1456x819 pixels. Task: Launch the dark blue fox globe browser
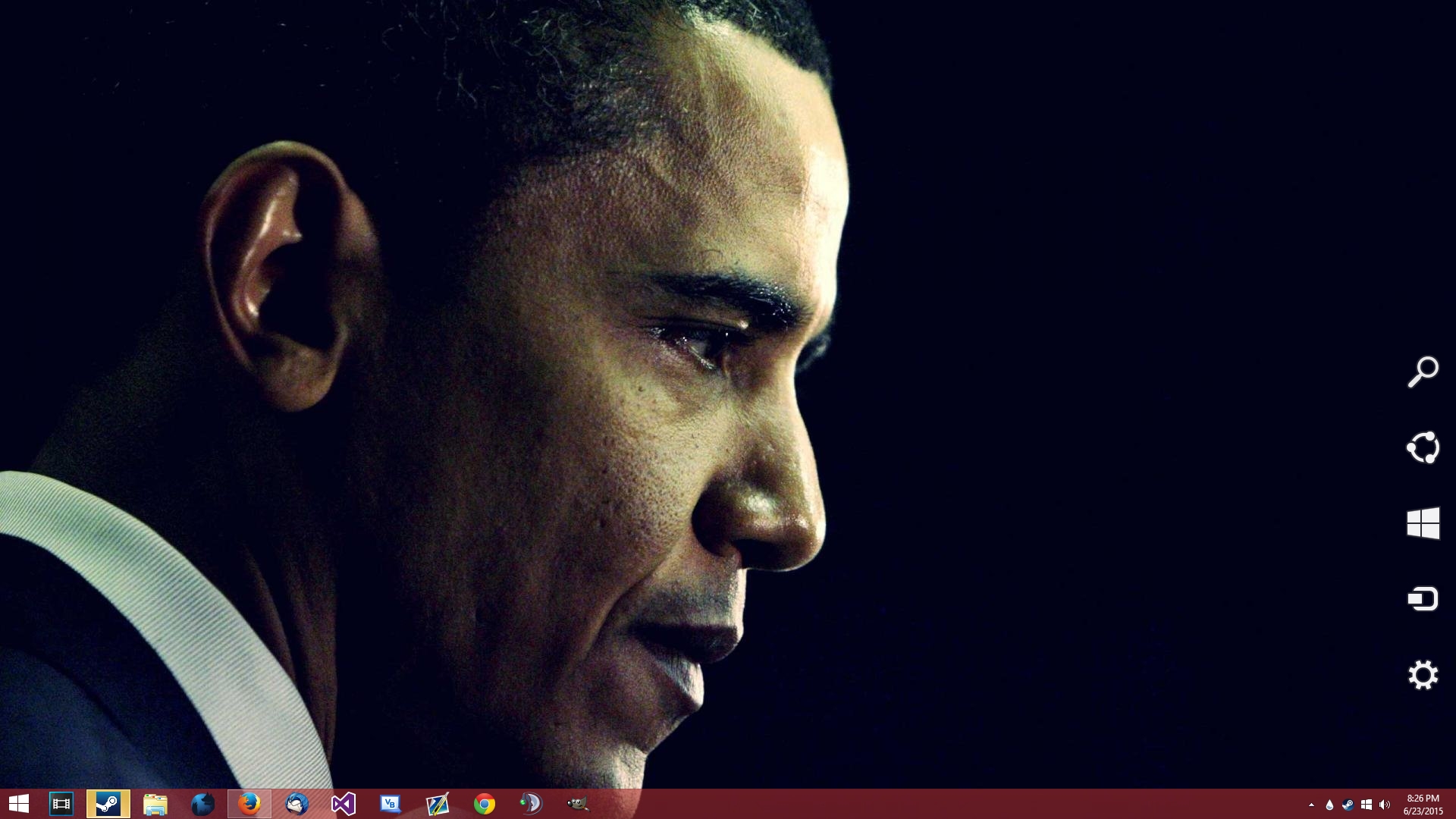pos(202,804)
